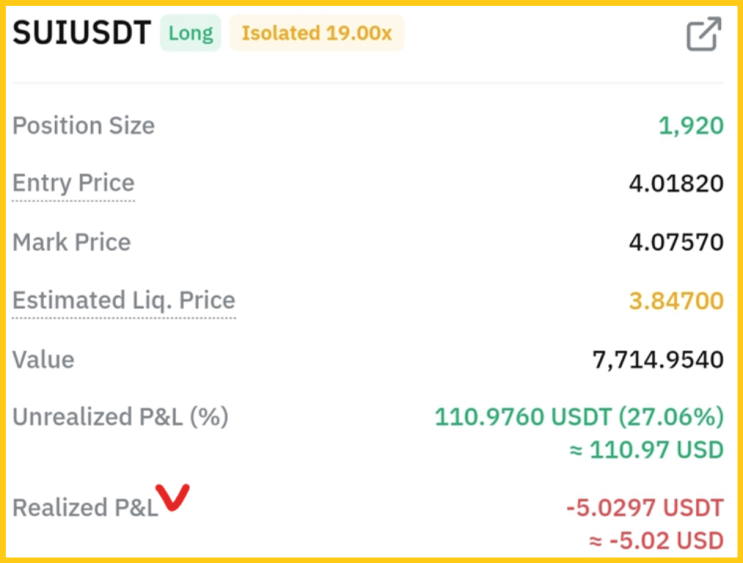Viewport: 743px width, 563px height.
Task: Click the position value 7,714.9540
Action: [656, 360]
